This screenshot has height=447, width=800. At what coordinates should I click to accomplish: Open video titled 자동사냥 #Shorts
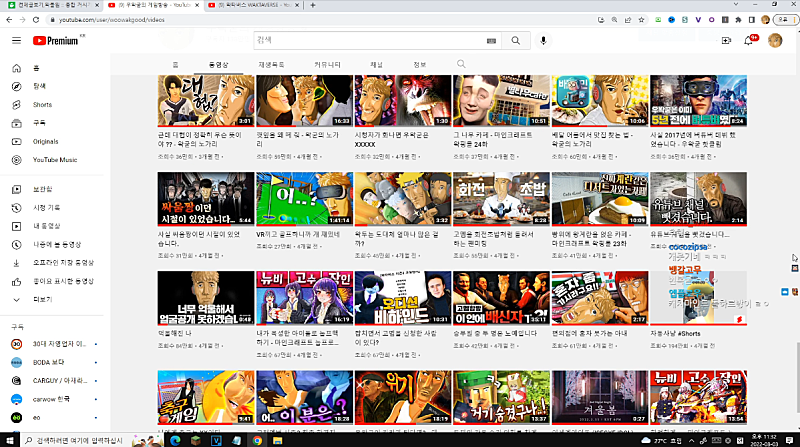[675, 334]
